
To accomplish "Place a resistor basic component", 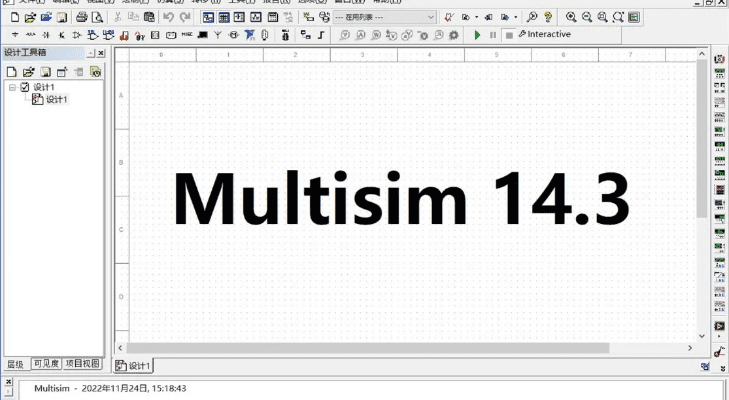I will tap(30, 35).
